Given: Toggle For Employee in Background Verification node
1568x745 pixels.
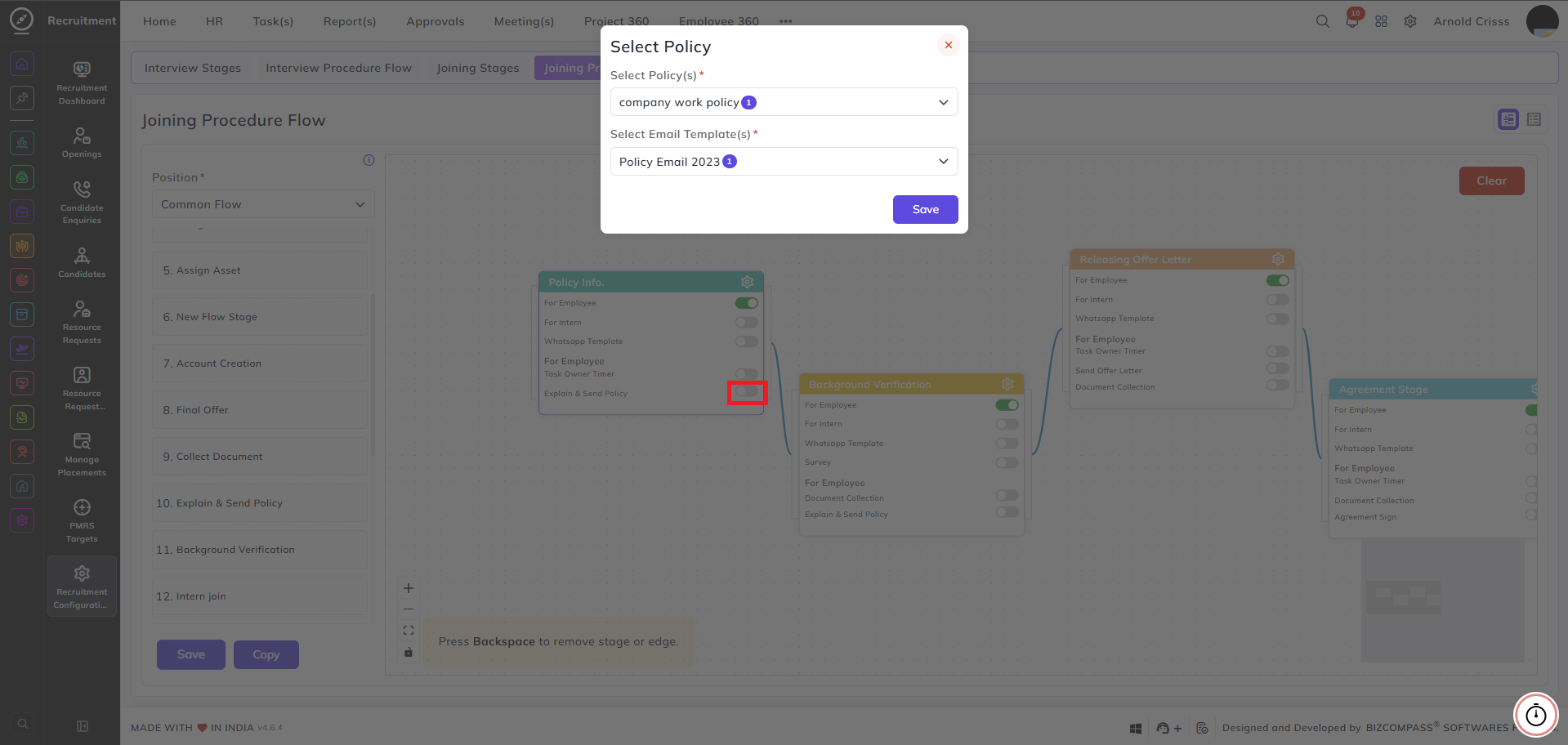Looking at the screenshot, I should tap(1007, 405).
